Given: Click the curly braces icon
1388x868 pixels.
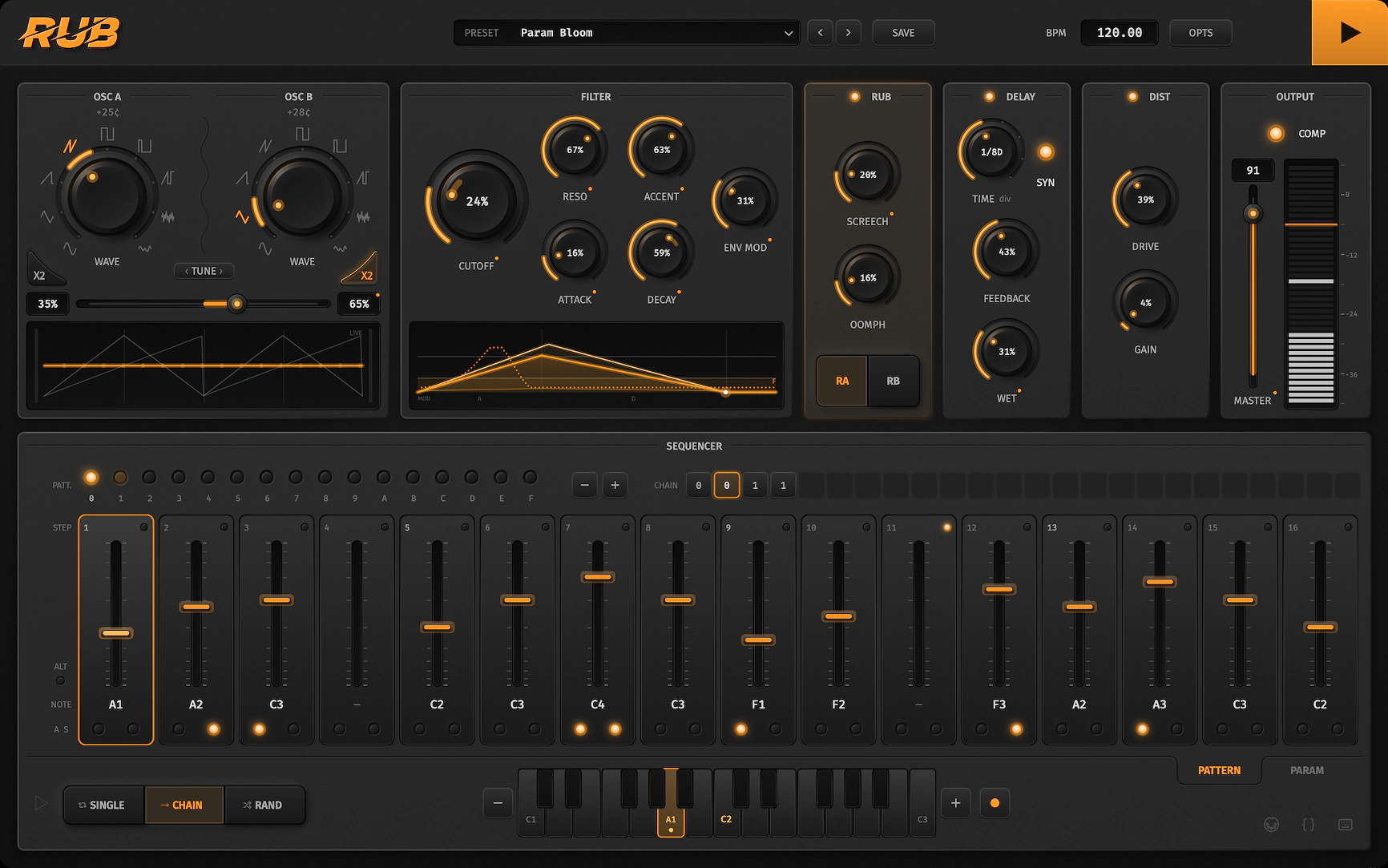Looking at the screenshot, I should tap(1308, 824).
